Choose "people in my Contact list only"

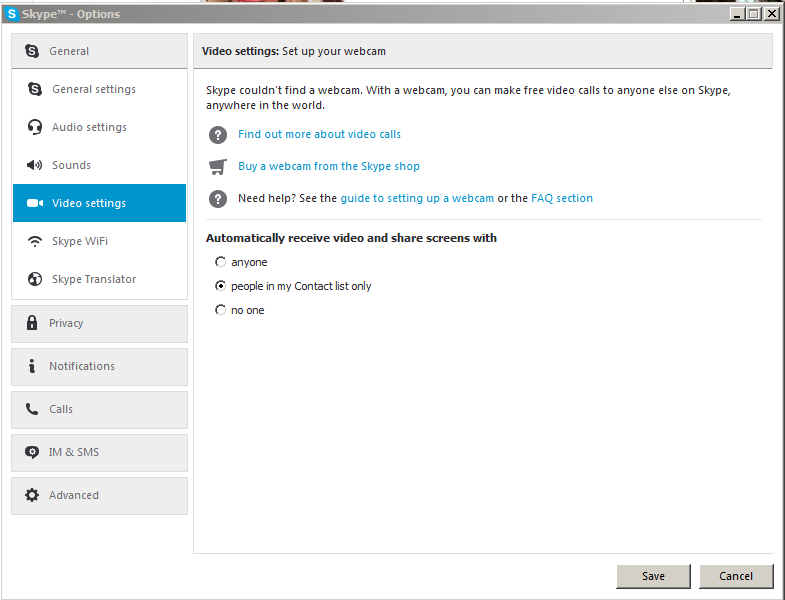tap(221, 286)
